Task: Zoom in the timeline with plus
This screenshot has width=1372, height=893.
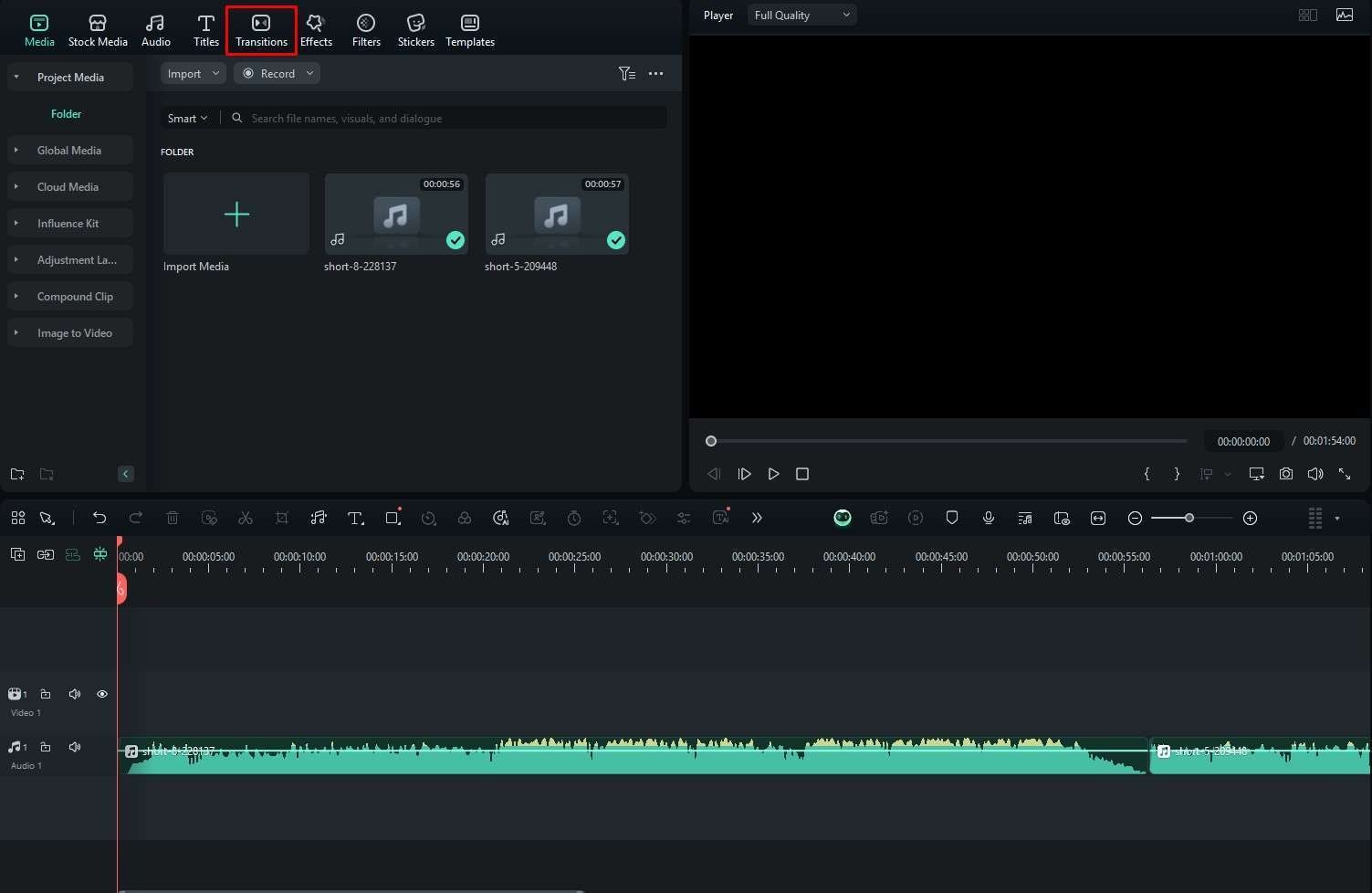Action: pos(1251,518)
